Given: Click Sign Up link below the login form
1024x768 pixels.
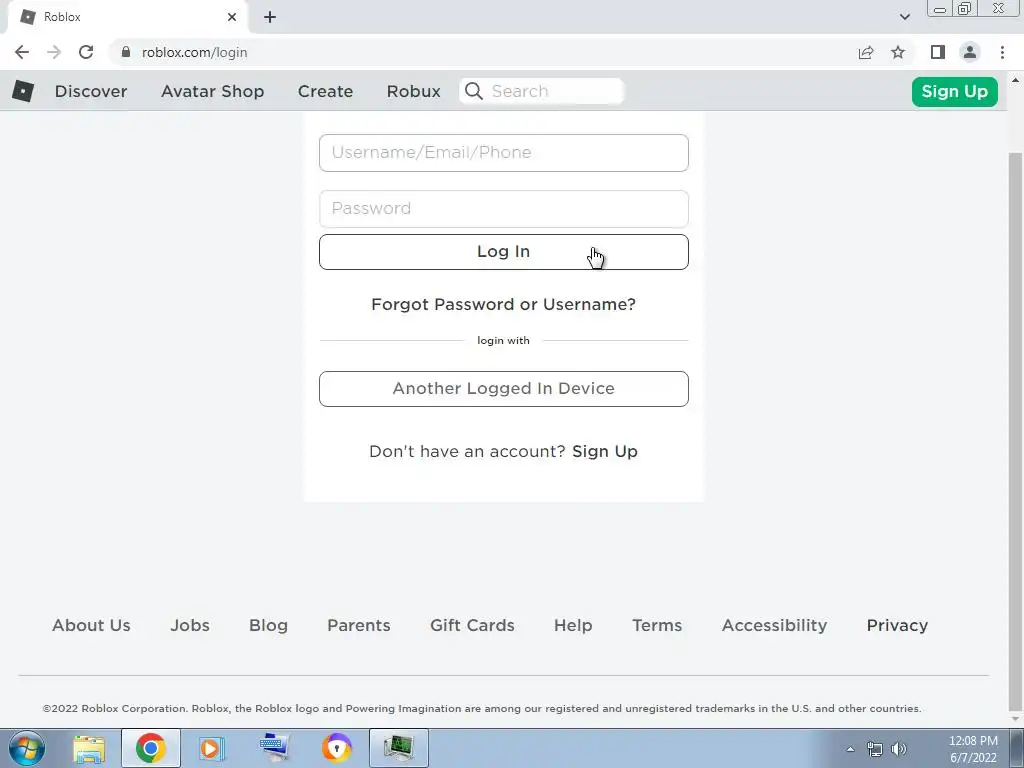Looking at the screenshot, I should click(605, 451).
